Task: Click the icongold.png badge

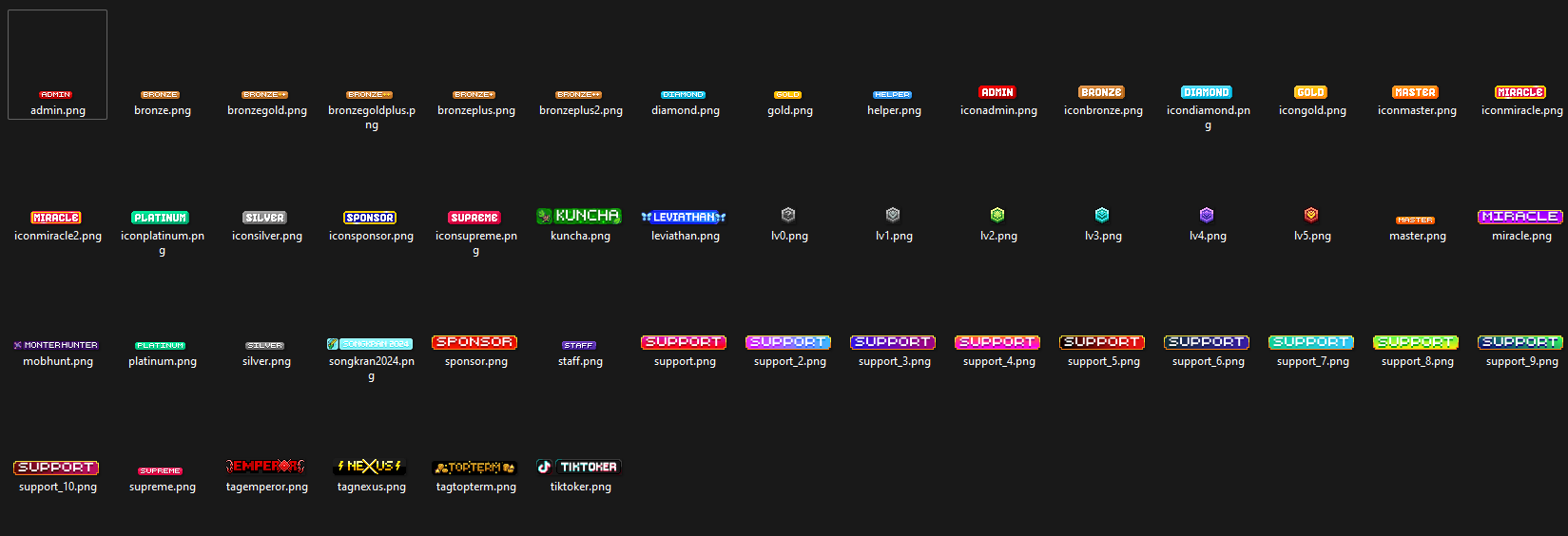Action: click(1311, 92)
